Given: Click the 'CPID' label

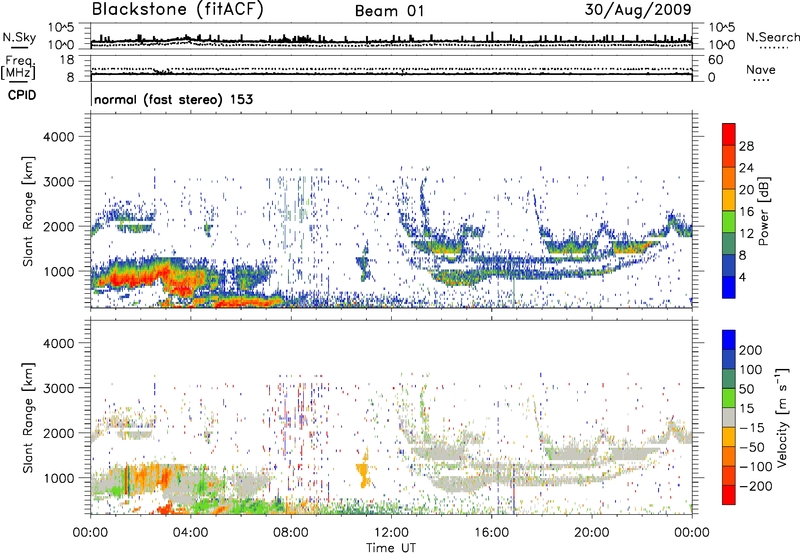Looking at the screenshot, I should coord(22,95).
